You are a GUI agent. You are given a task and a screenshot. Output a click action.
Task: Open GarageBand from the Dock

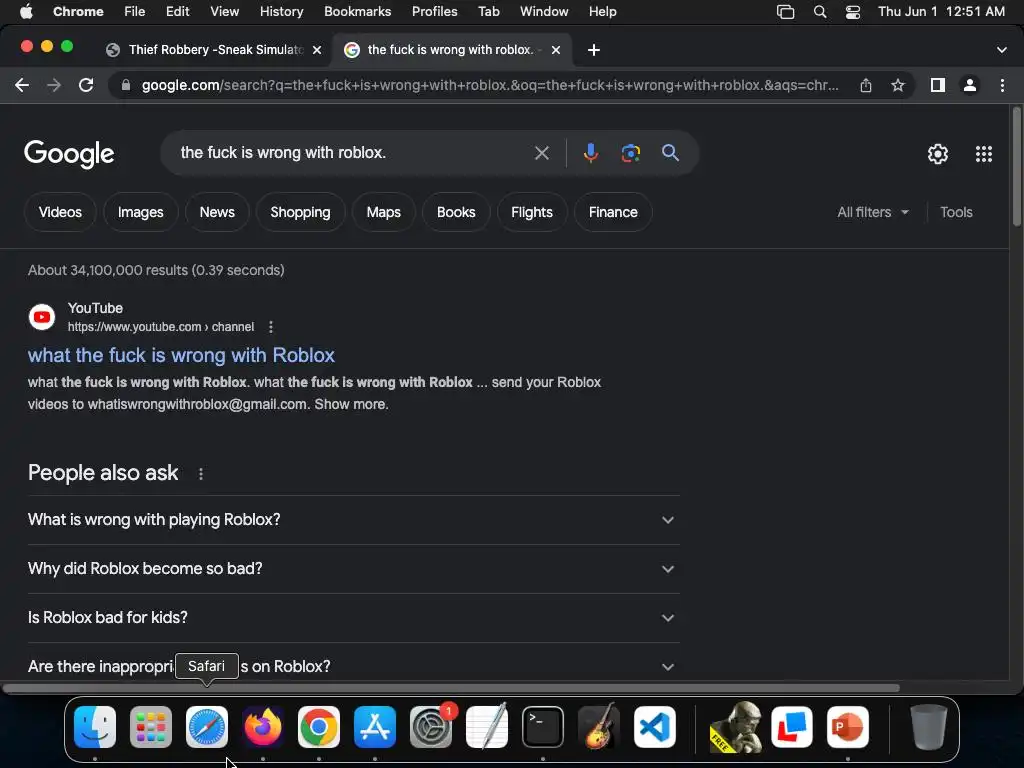[x=598, y=726]
